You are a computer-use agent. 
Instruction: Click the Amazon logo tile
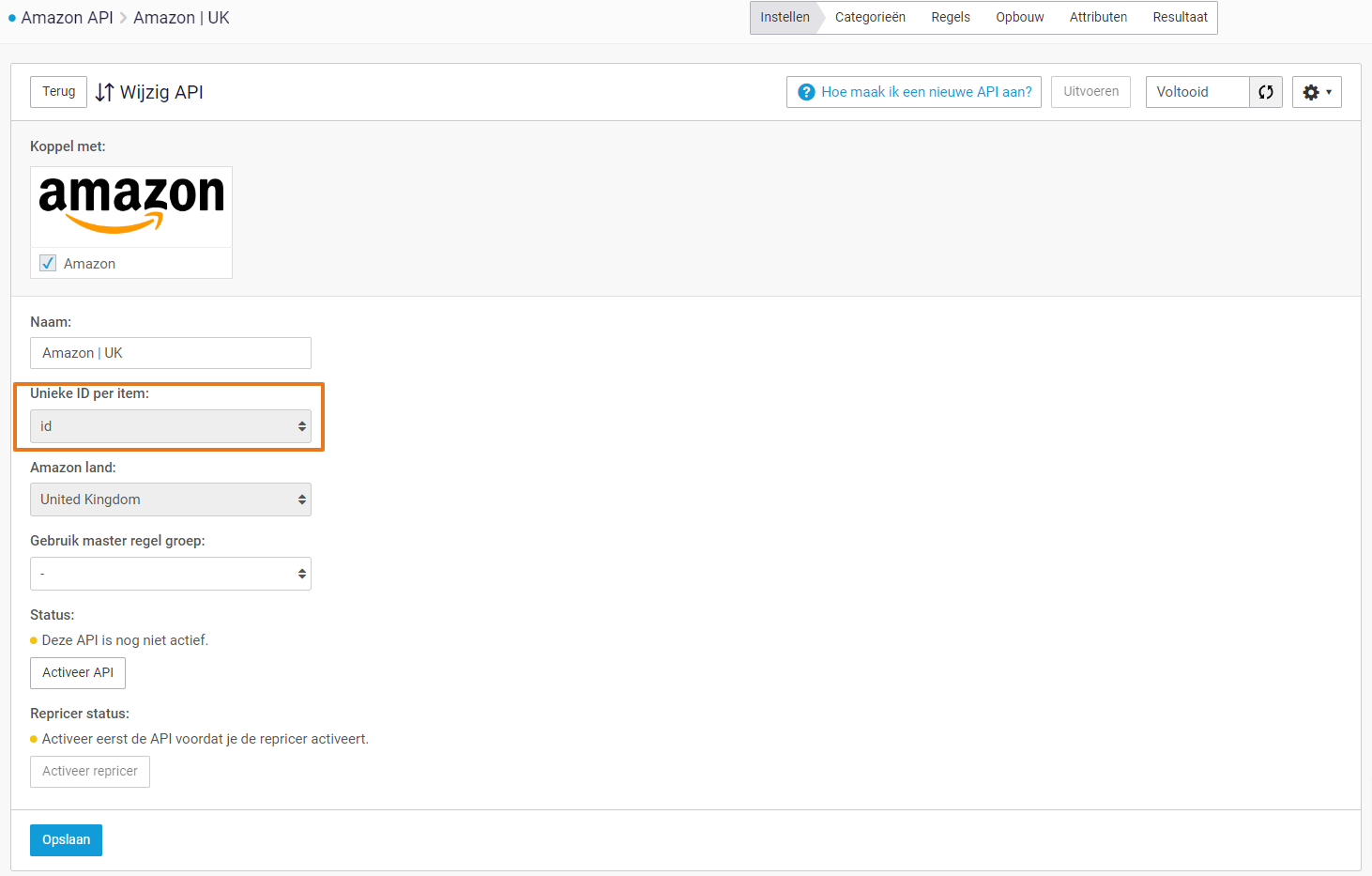131,207
